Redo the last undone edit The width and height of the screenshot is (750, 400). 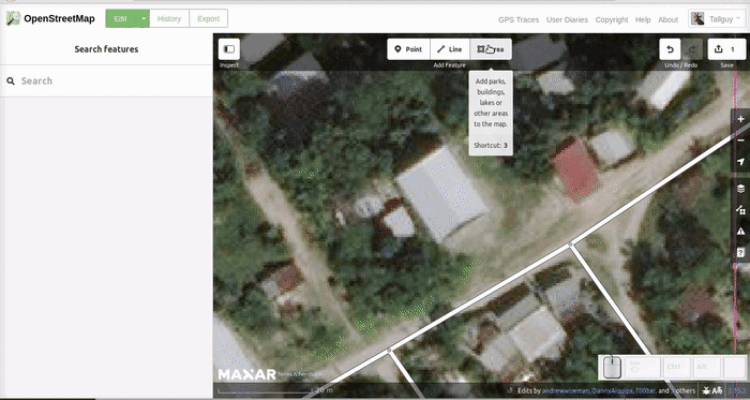coord(693,49)
